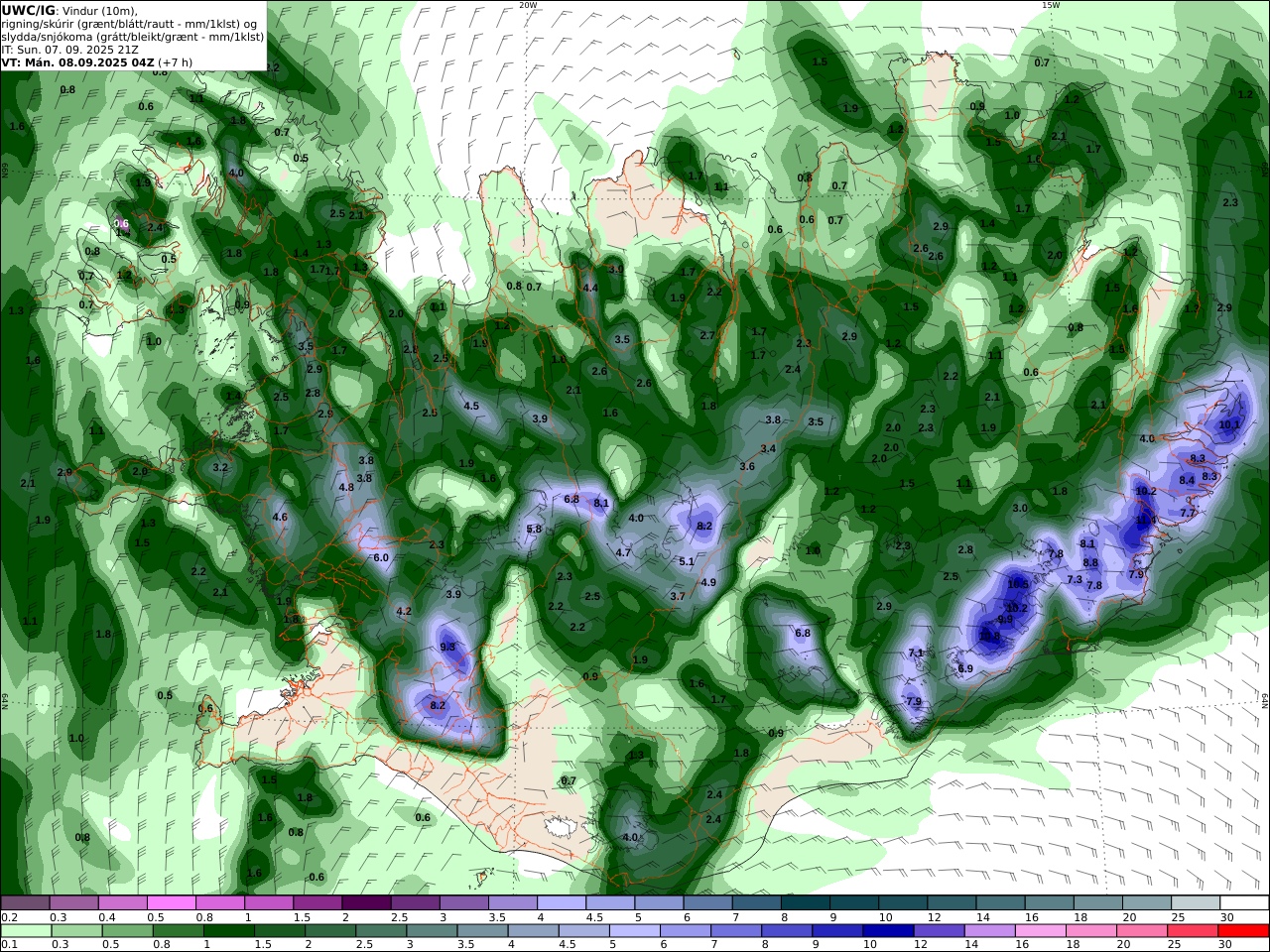Viewport: 1270px width, 952px height.
Task: Pick the orchid purple rain swatch between 14 and 16
Action: click(x=990, y=931)
